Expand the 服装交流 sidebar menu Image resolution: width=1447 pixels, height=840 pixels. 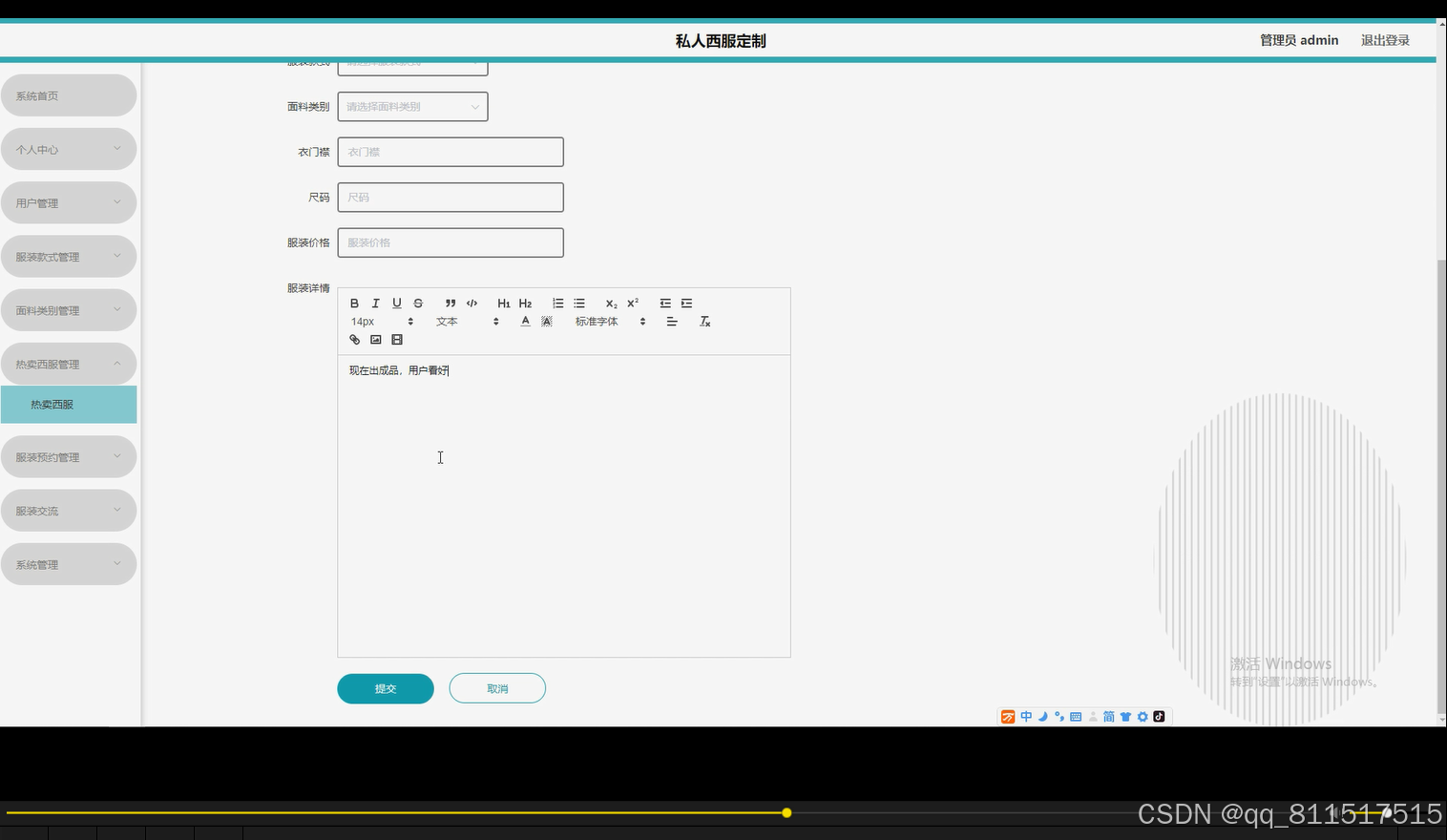point(69,511)
